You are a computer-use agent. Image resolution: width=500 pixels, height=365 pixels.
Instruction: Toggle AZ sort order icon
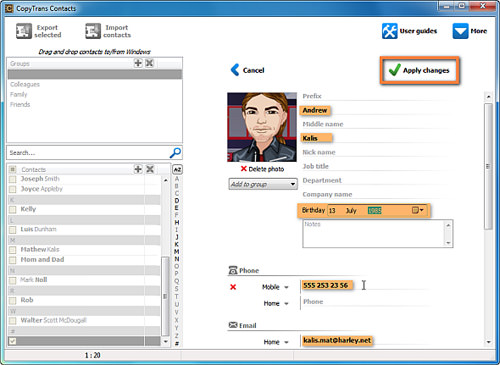coord(177,170)
